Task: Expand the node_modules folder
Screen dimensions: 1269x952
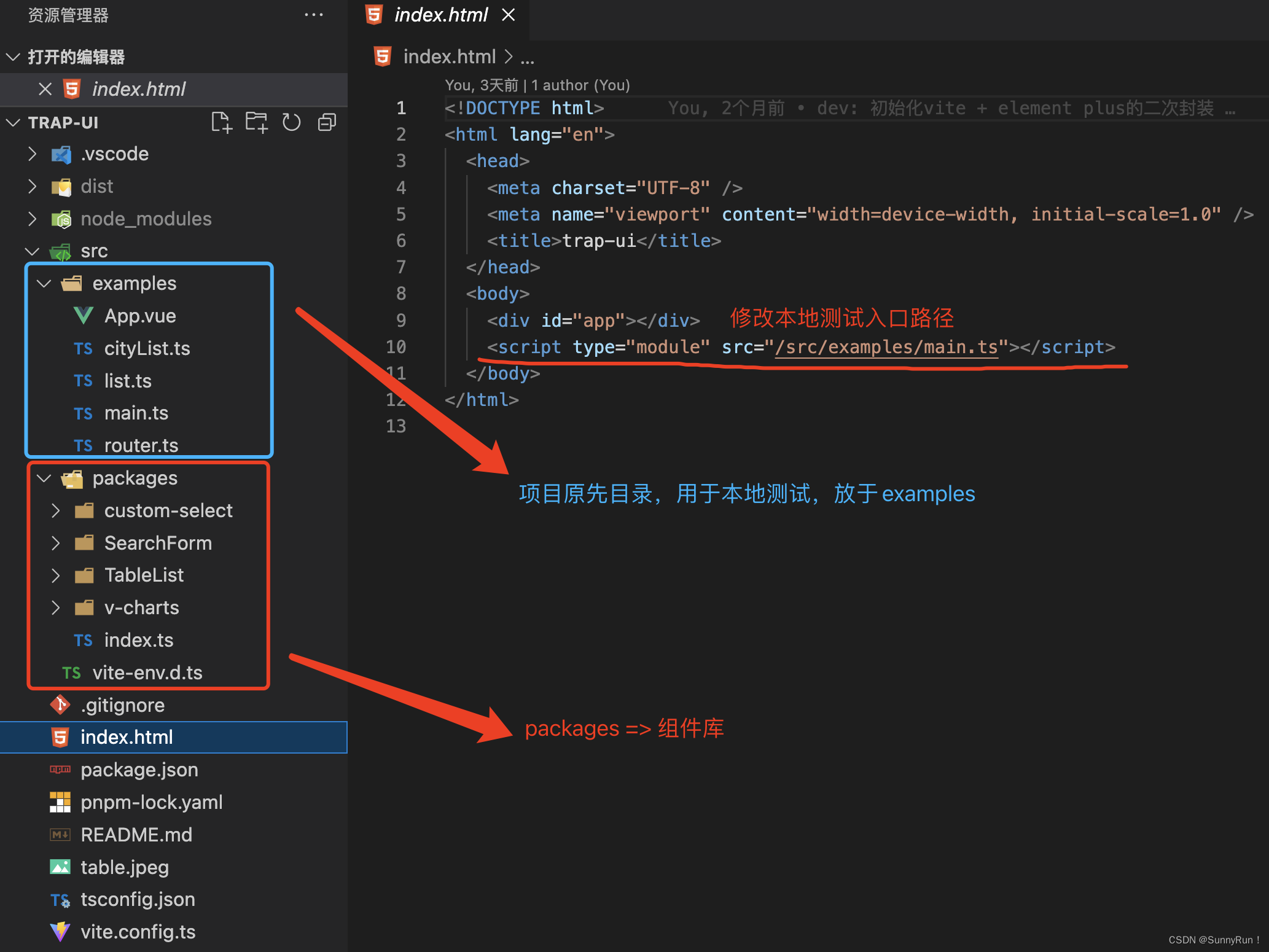Action: click(33, 219)
